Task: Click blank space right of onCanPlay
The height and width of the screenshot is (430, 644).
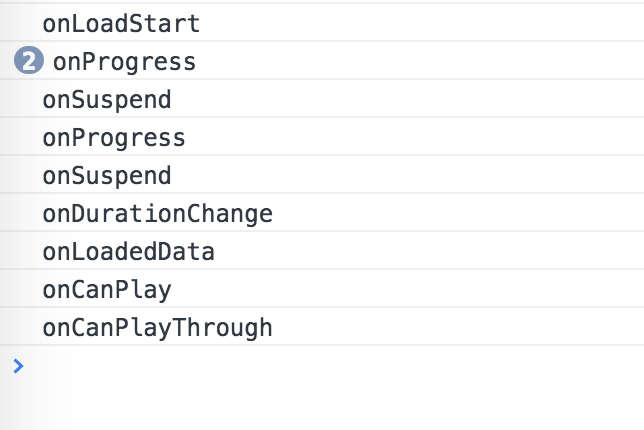Action: coord(409,290)
